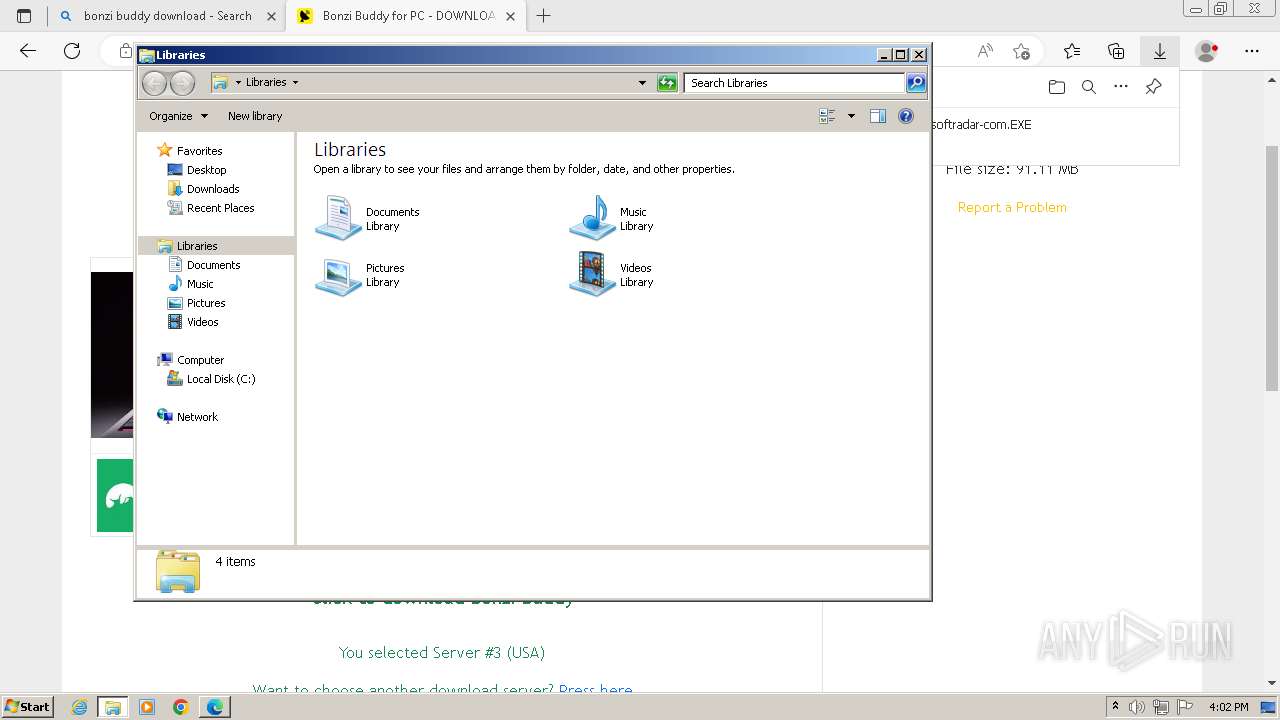Screen dimensions: 1280x720
Task: Select Music in navigation pane
Action: pyautogui.click(x=200, y=284)
